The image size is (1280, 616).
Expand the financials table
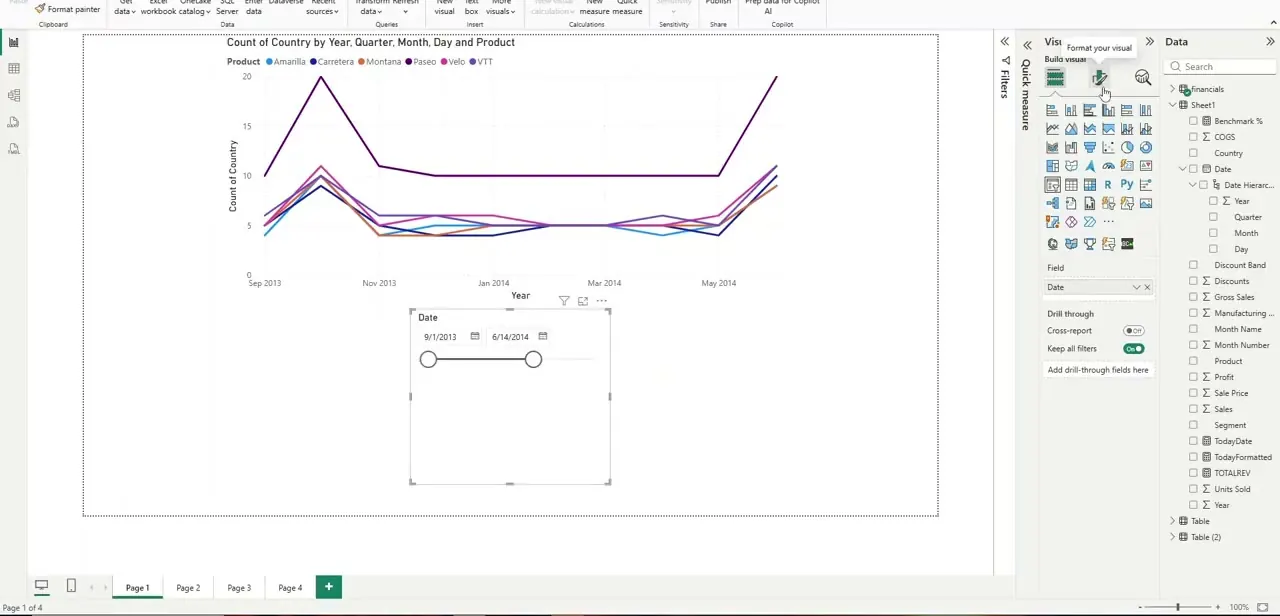tap(1173, 89)
